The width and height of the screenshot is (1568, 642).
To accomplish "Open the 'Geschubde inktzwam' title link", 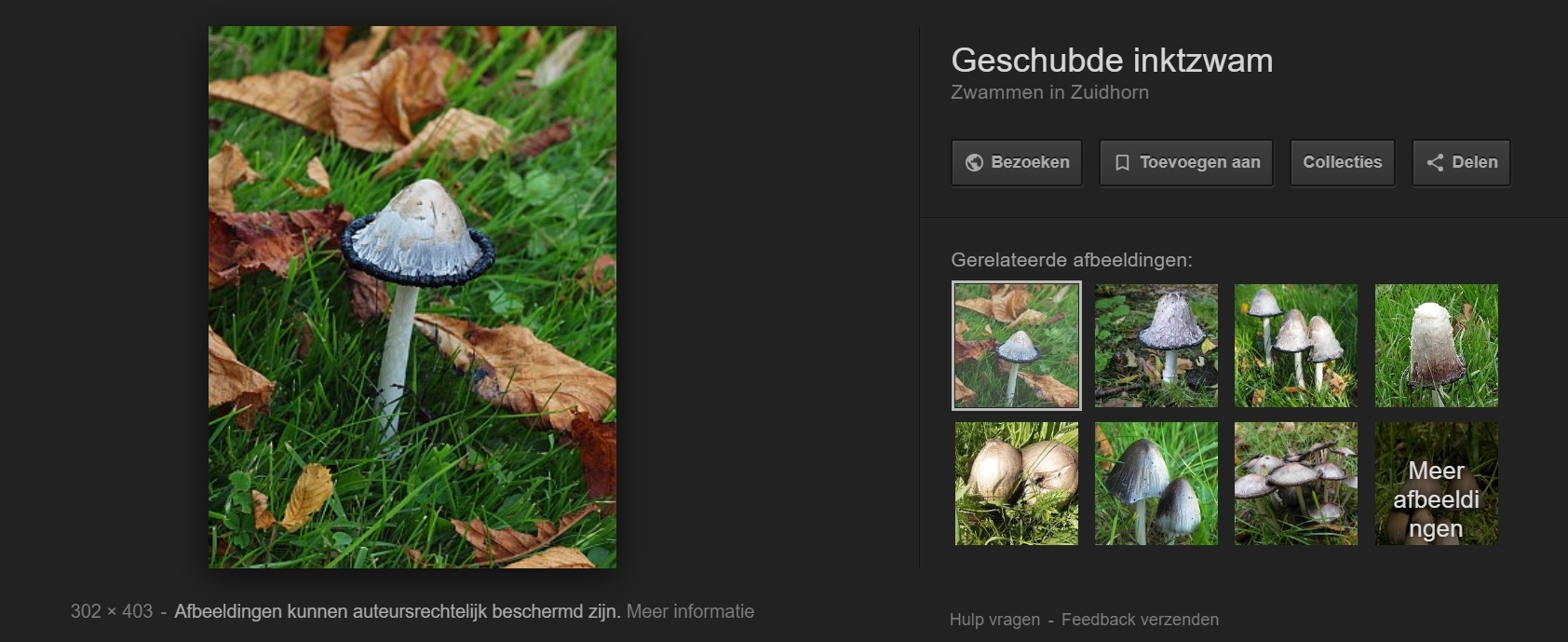I will 1112,61.
